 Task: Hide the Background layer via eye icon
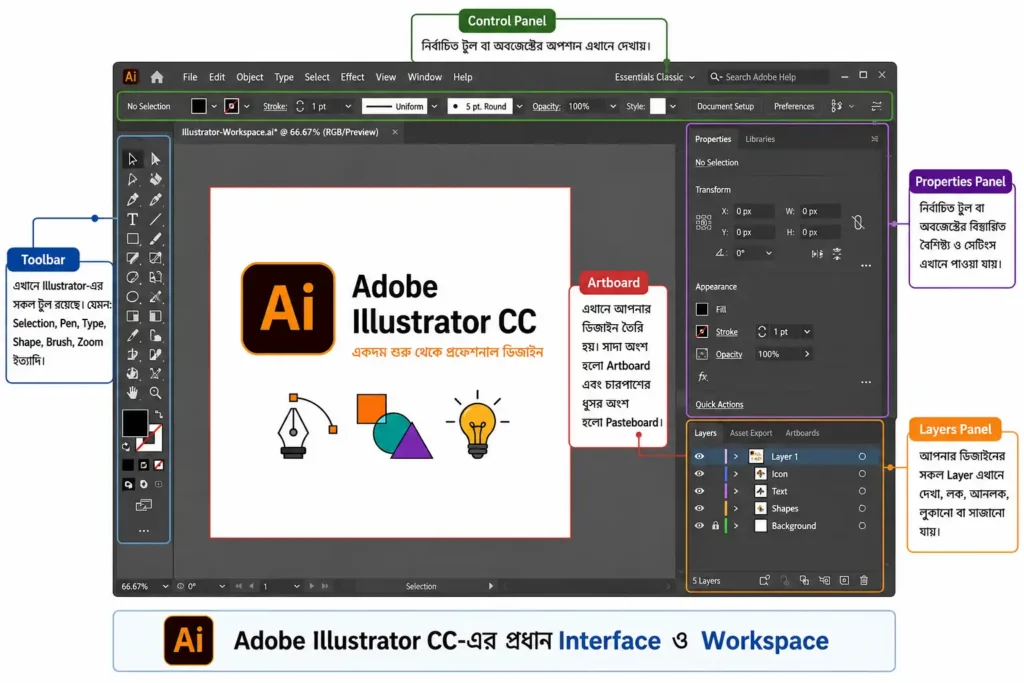coord(699,526)
